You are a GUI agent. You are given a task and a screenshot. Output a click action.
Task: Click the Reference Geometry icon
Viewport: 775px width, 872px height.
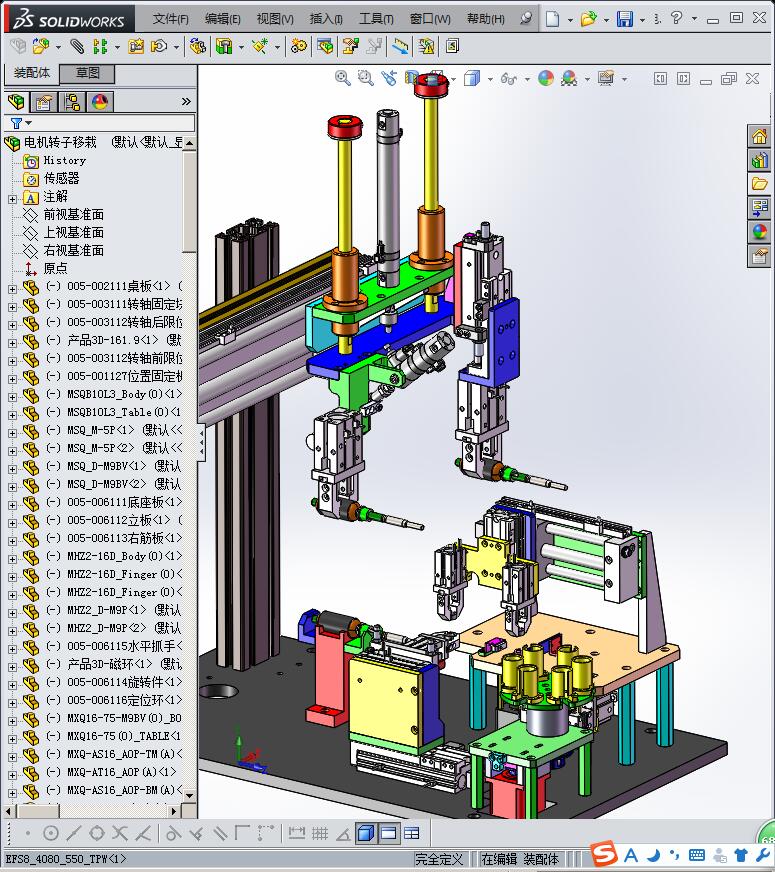pyautogui.click(x=260, y=46)
